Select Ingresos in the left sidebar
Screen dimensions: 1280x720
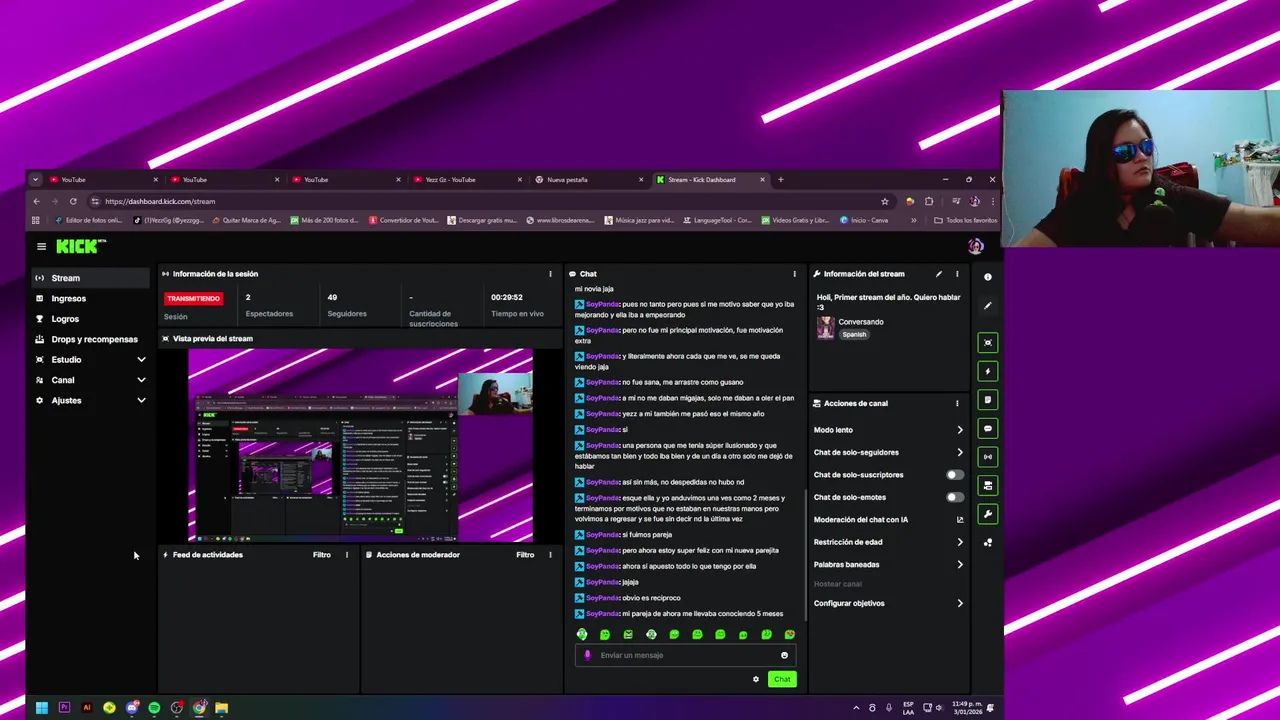[x=91, y=299]
